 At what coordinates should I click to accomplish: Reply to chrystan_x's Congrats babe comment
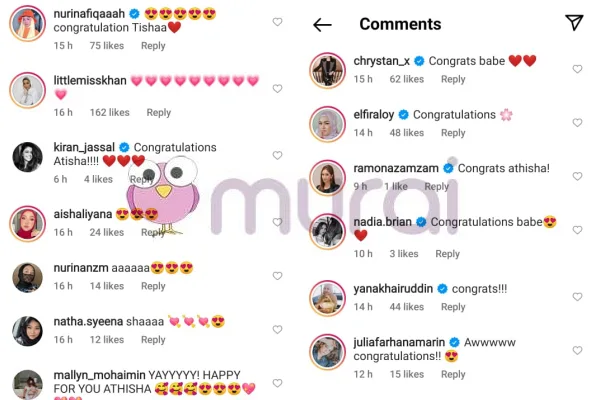pyautogui.click(x=453, y=79)
